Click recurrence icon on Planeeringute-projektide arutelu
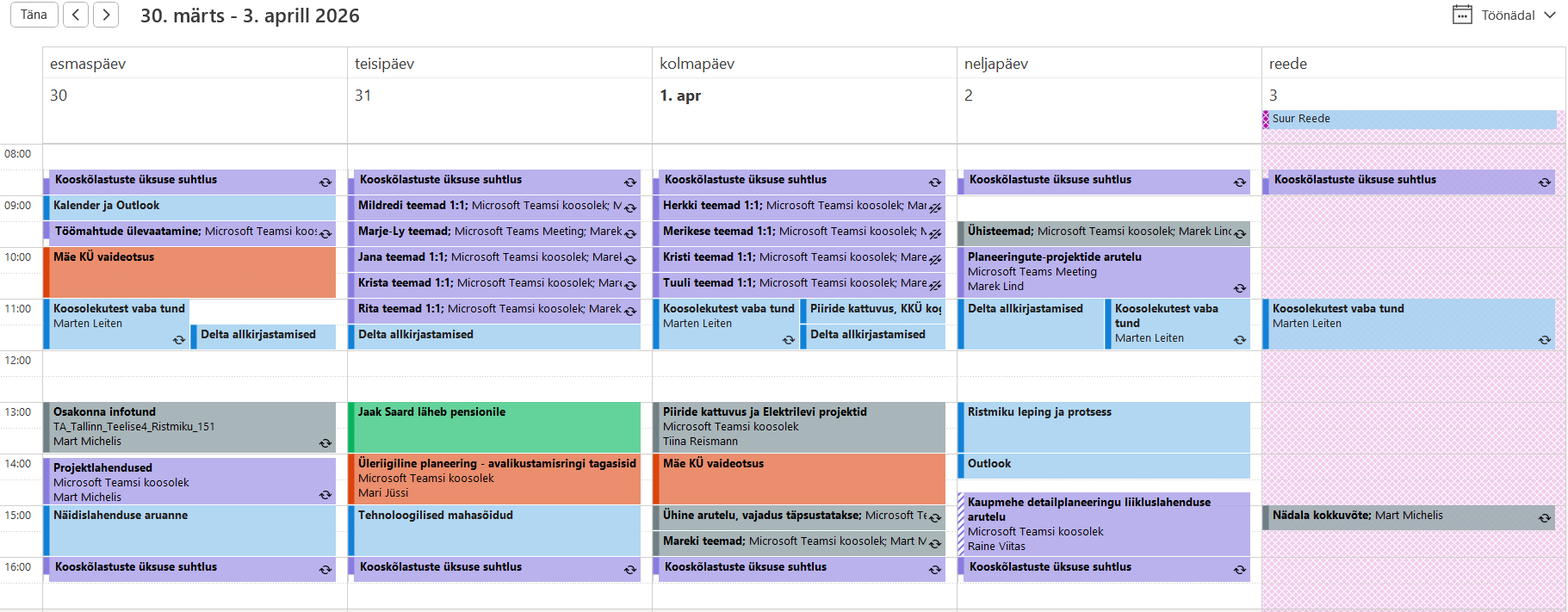The image size is (1568, 612). click(1239, 288)
